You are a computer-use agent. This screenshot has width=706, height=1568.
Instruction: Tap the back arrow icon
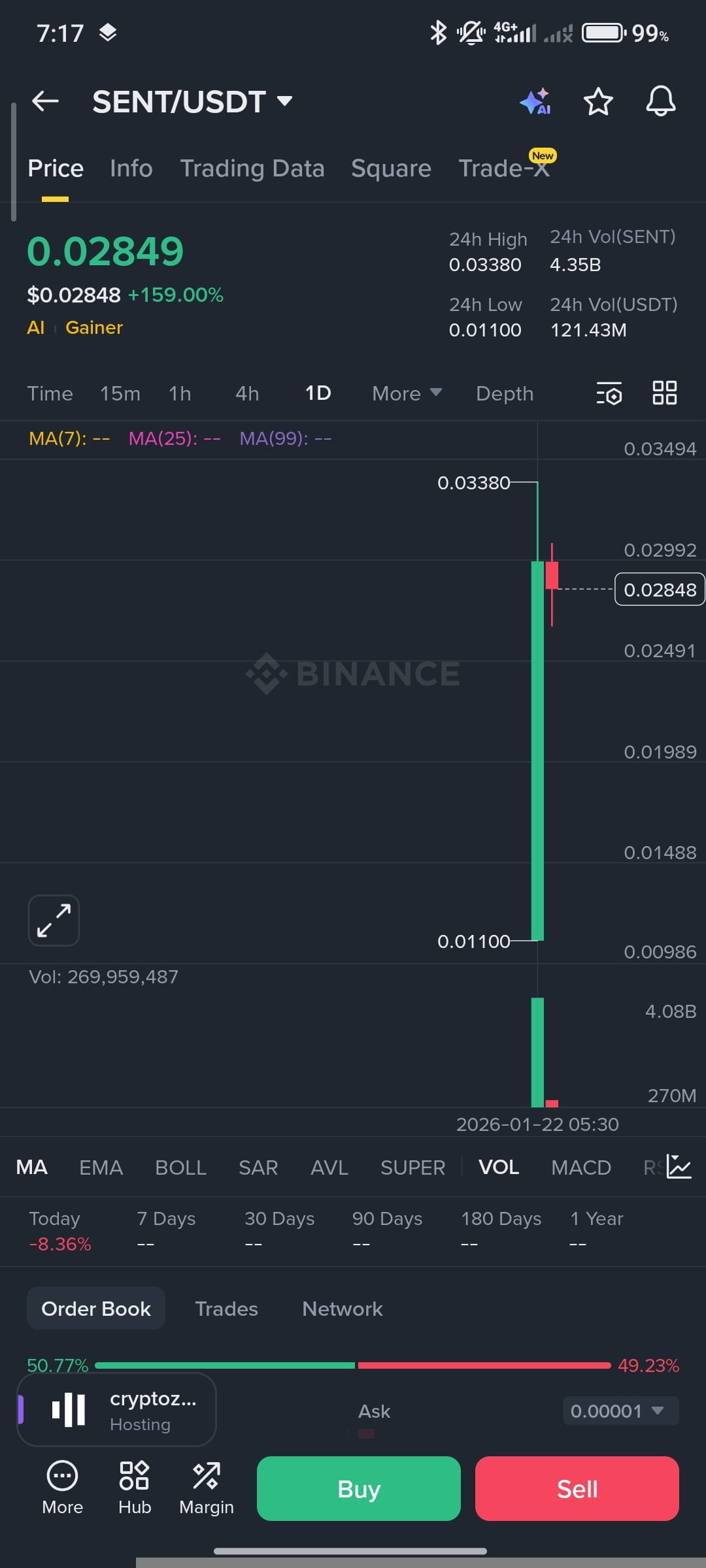[x=46, y=101]
